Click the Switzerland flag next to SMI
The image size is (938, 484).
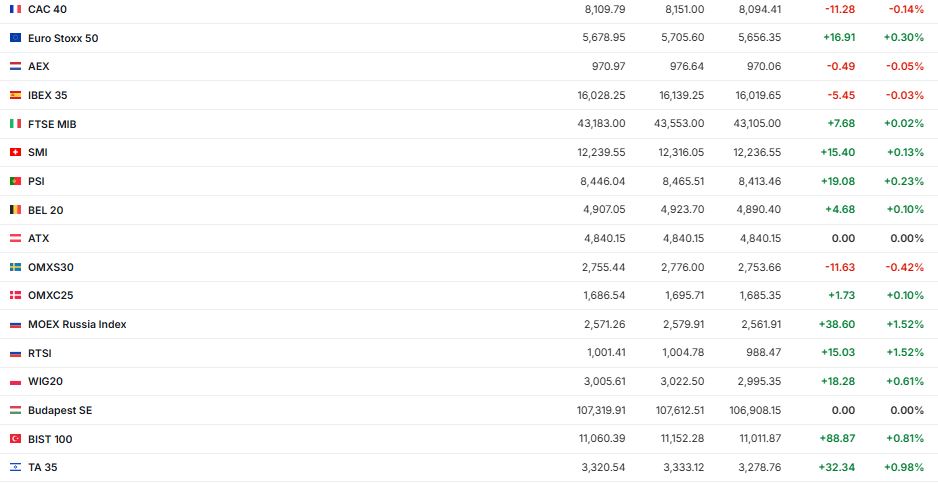tap(15, 153)
